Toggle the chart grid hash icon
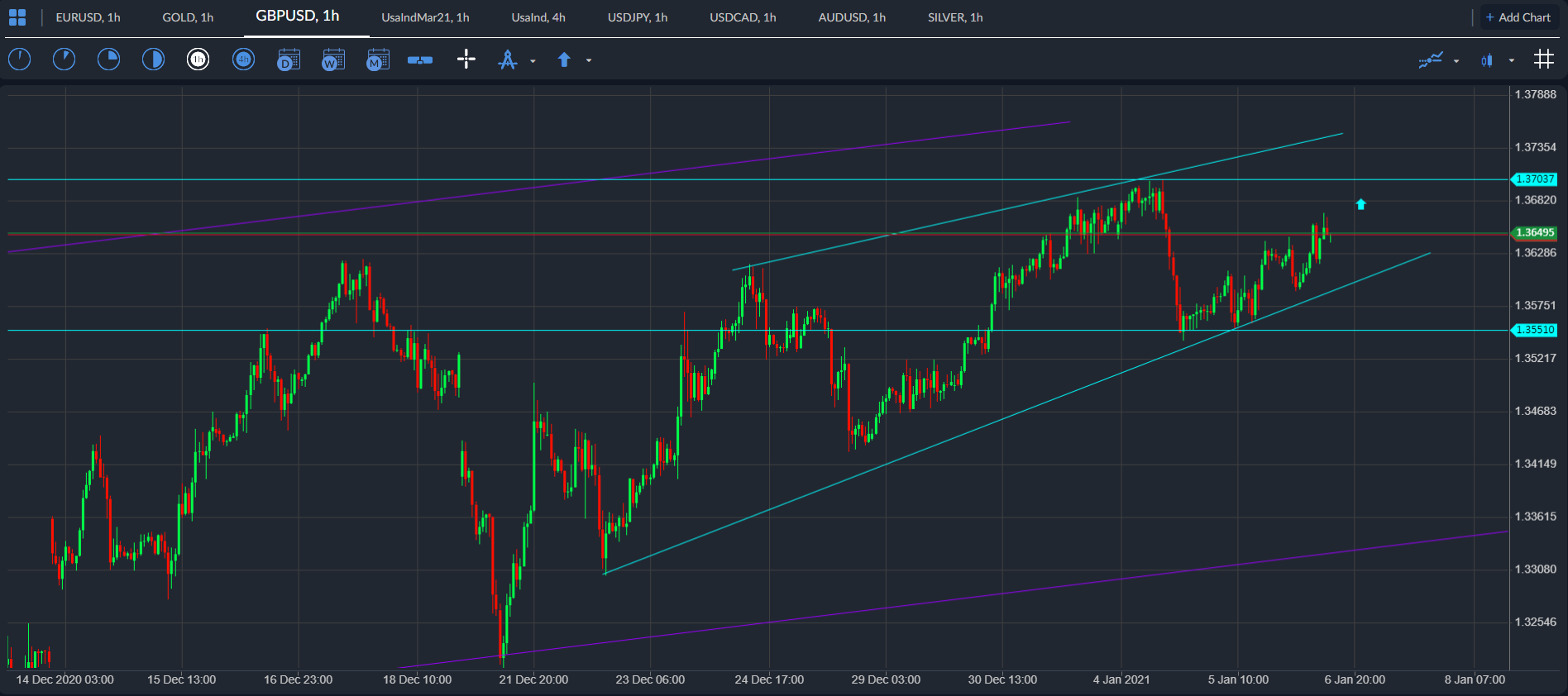Screen dimensions: 1568x696 1543,59
